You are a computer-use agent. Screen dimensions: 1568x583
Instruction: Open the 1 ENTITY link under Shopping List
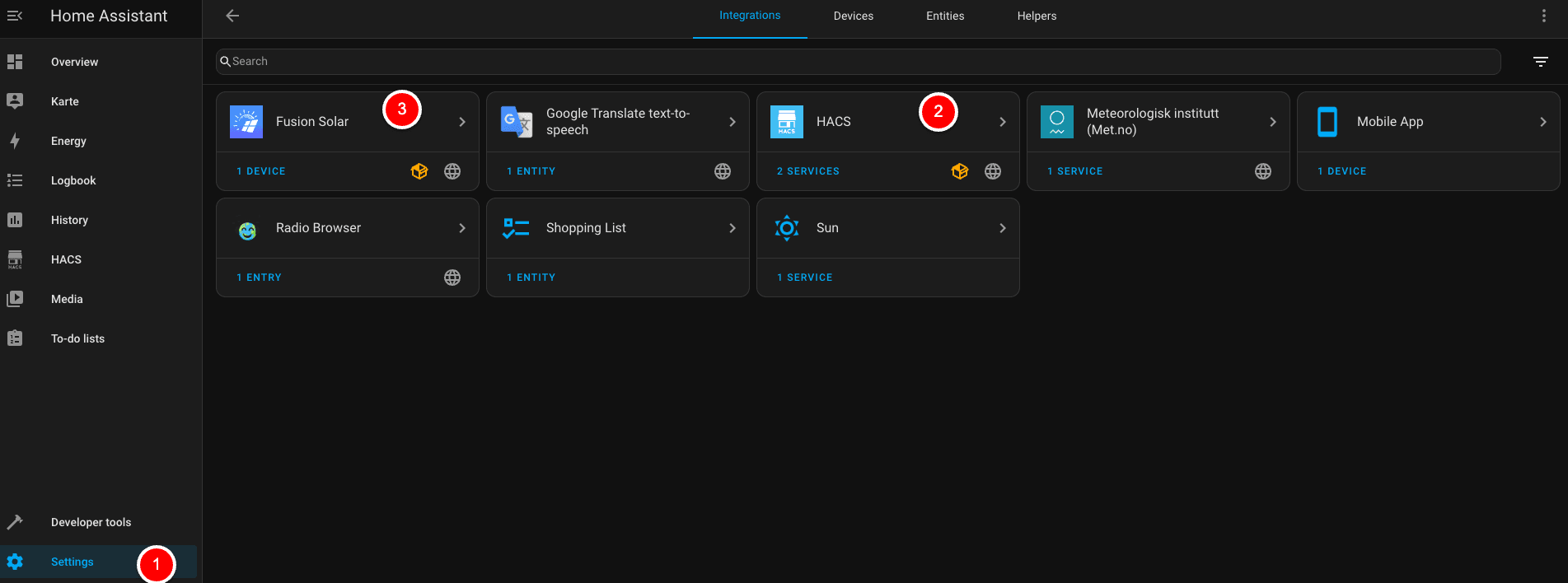click(531, 278)
